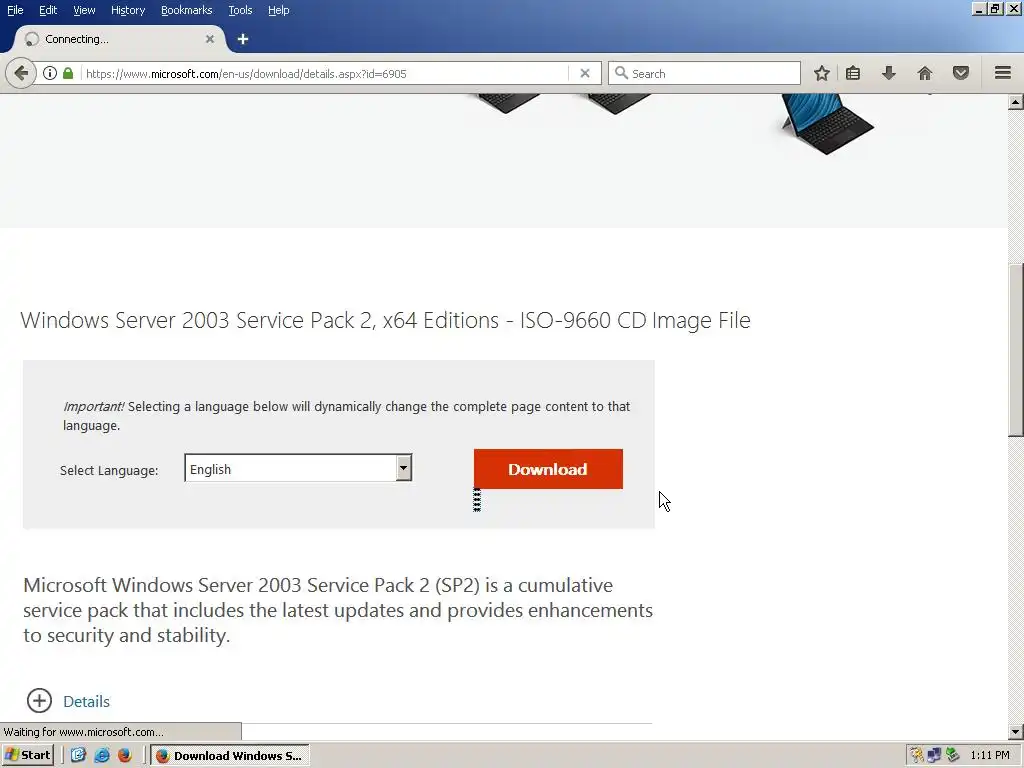Launch Internet Explorer from quick launch
This screenshot has width=1024, height=768.
(x=102, y=755)
